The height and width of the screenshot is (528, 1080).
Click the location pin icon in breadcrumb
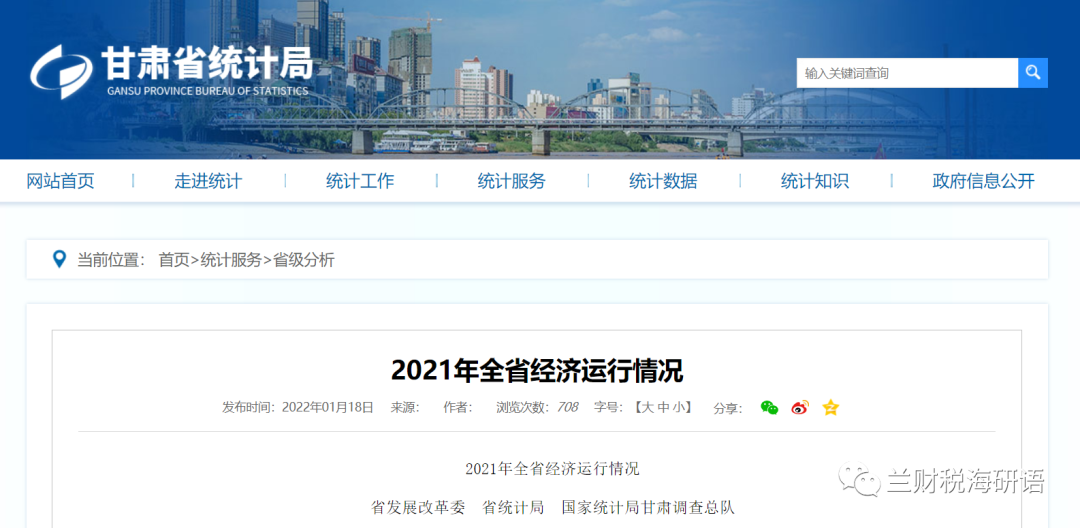(60, 260)
